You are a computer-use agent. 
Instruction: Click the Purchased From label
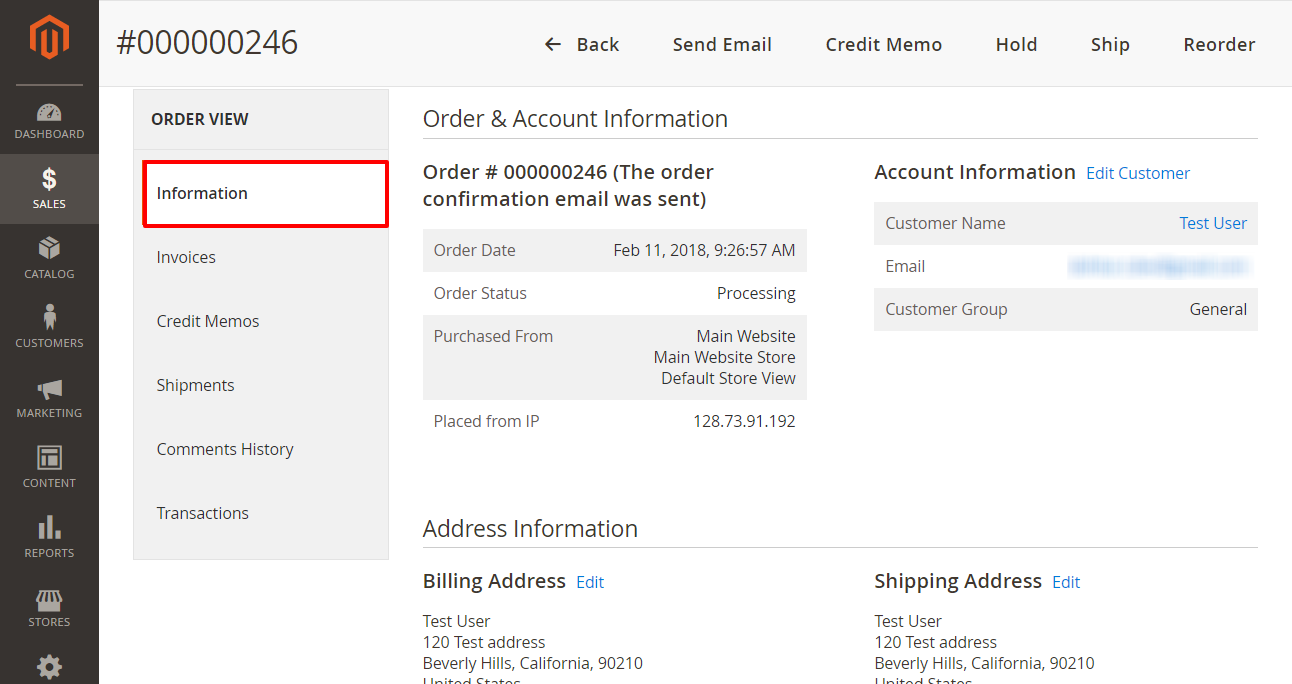coord(493,337)
